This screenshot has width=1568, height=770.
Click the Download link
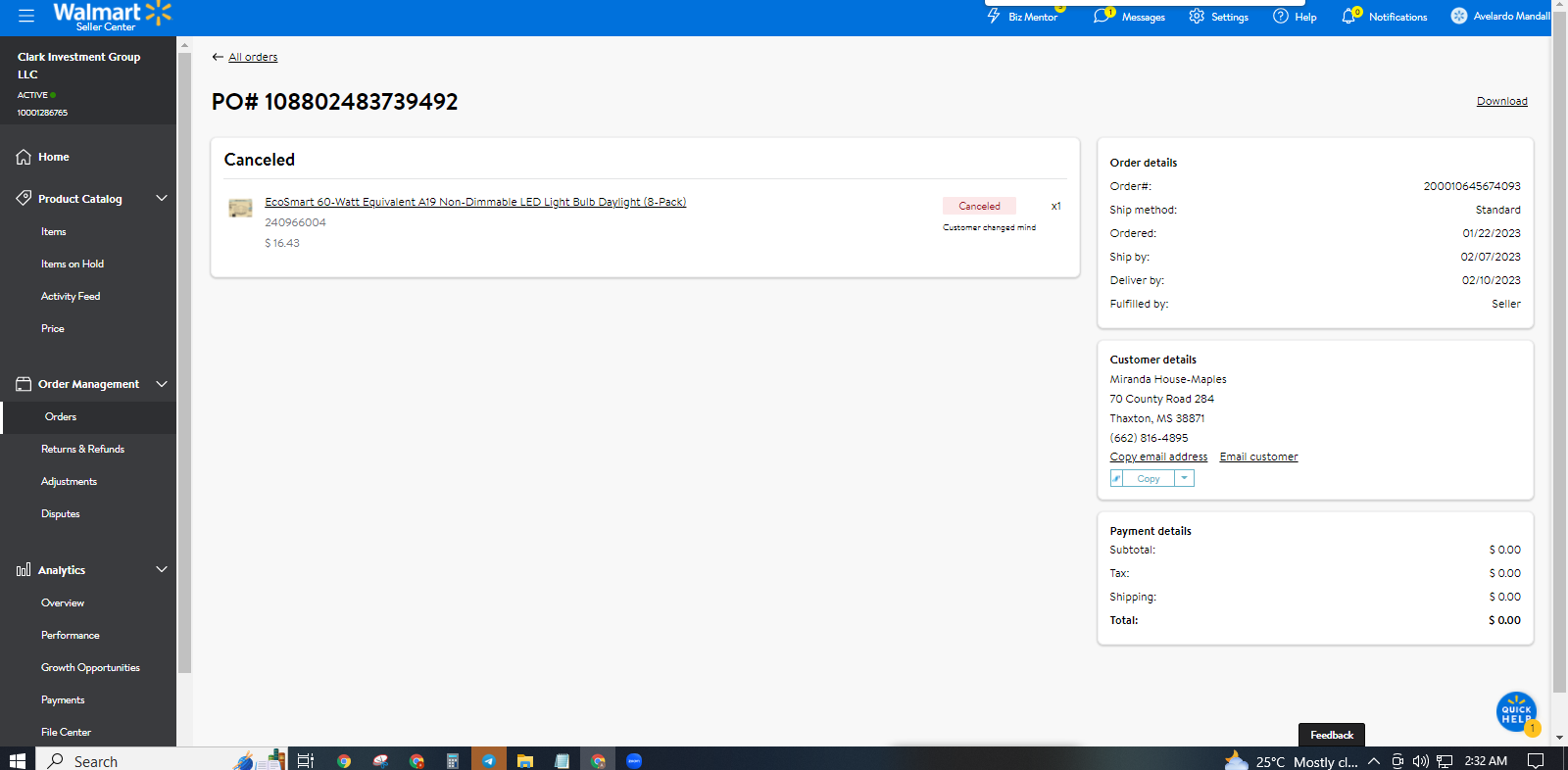(x=1502, y=101)
